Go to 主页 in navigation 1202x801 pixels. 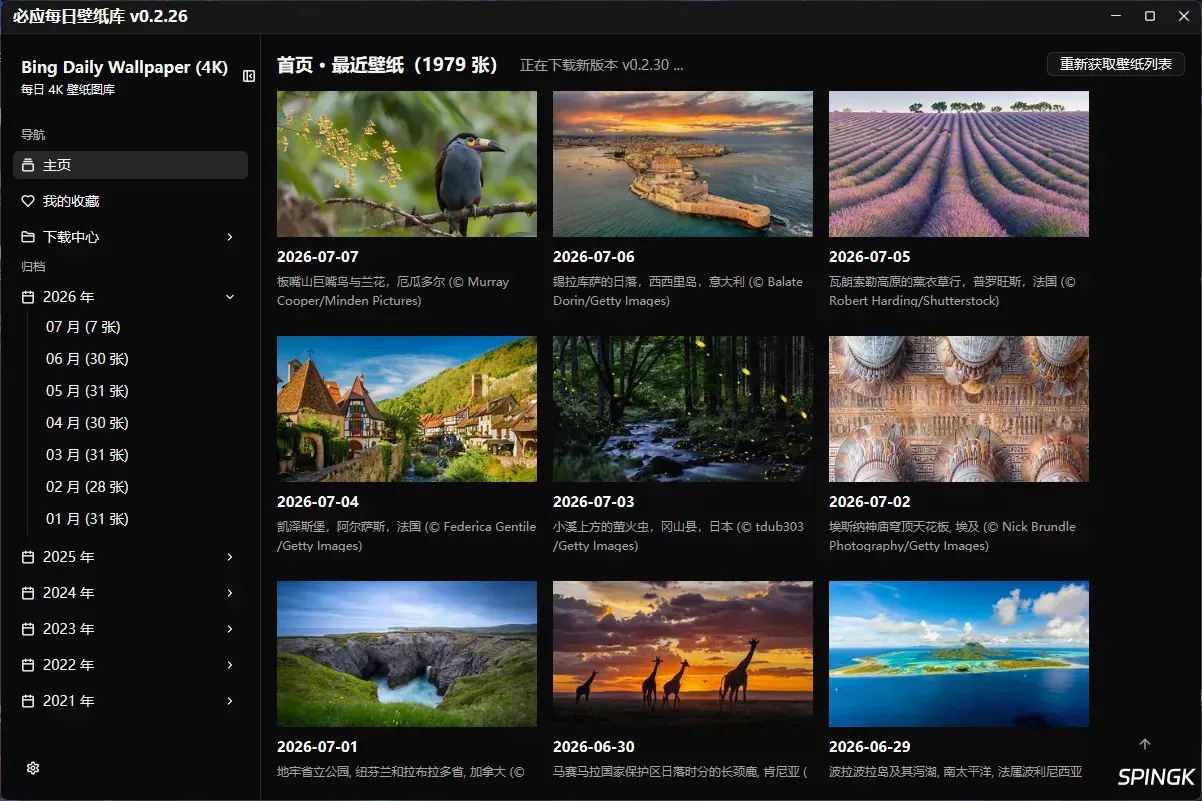tap(130, 165)
